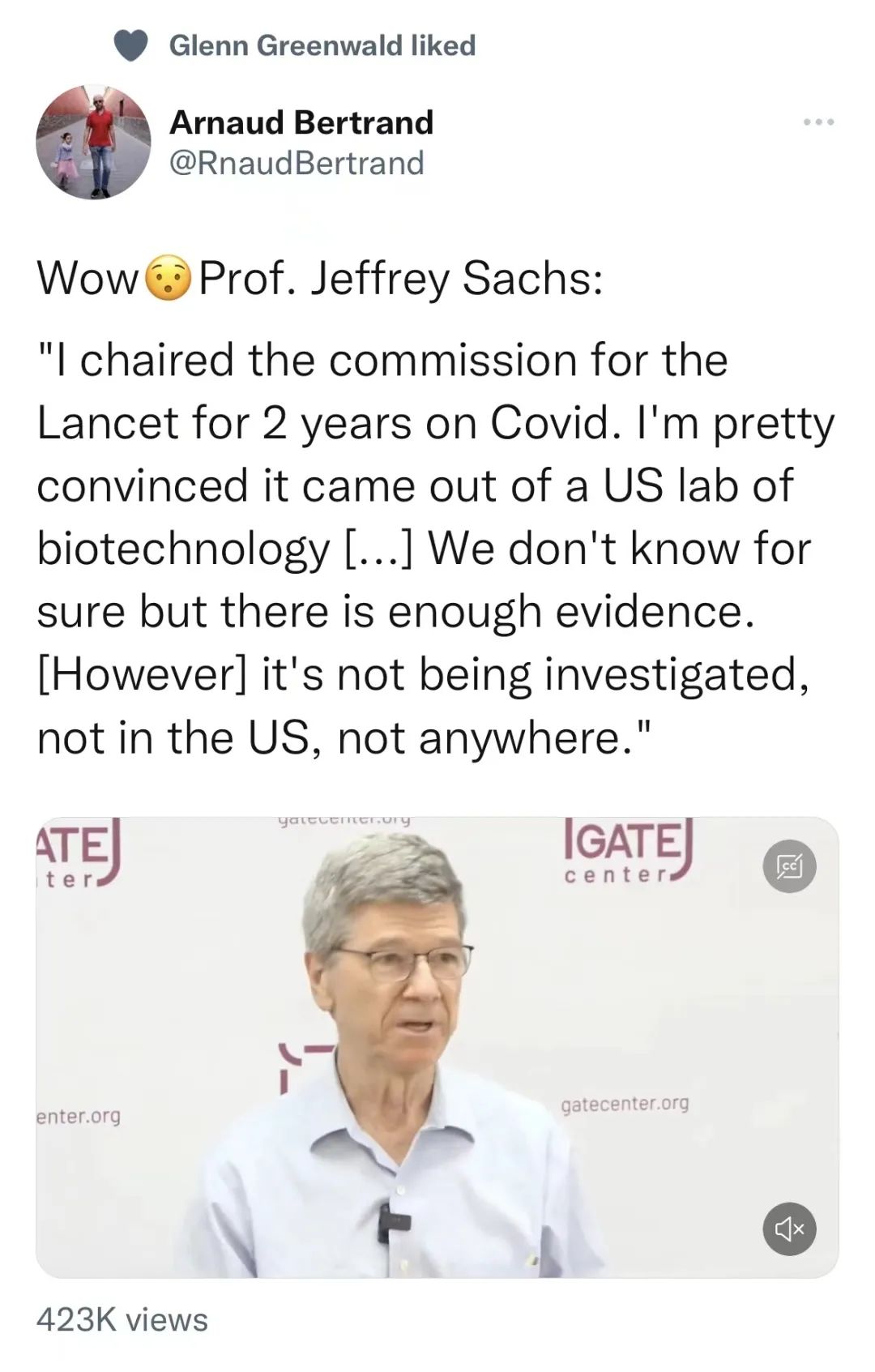
Task: Tap gatecenter.org text in video frame
Action: [x=625, y=1104]
